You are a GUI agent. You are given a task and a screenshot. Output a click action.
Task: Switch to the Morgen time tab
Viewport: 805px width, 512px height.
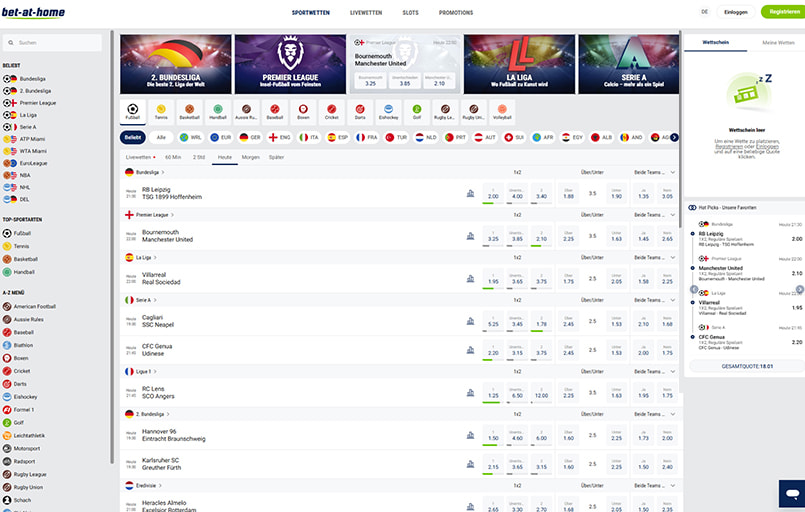pos(251,157)
